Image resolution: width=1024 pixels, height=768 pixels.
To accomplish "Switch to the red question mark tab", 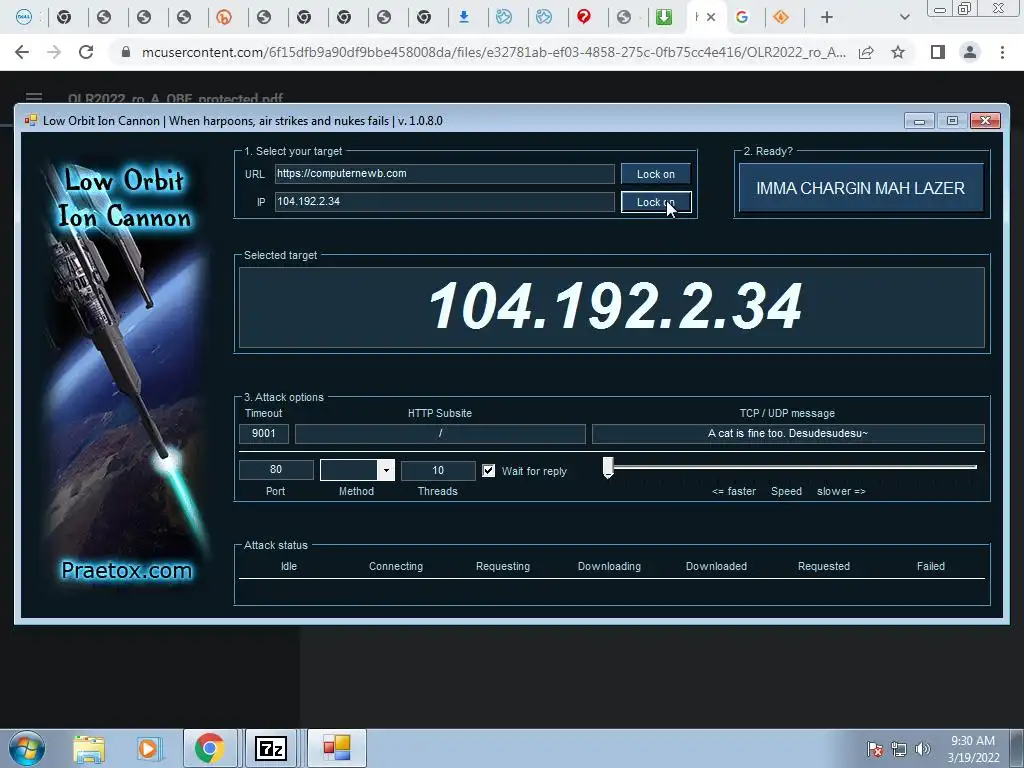I will (x=584, y=17).
